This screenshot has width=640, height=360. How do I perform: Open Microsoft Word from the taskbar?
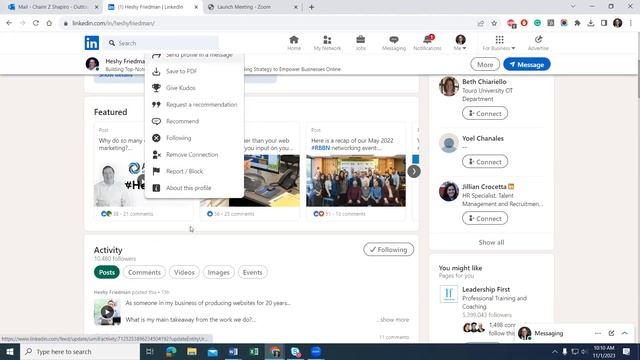pos(233,351)
